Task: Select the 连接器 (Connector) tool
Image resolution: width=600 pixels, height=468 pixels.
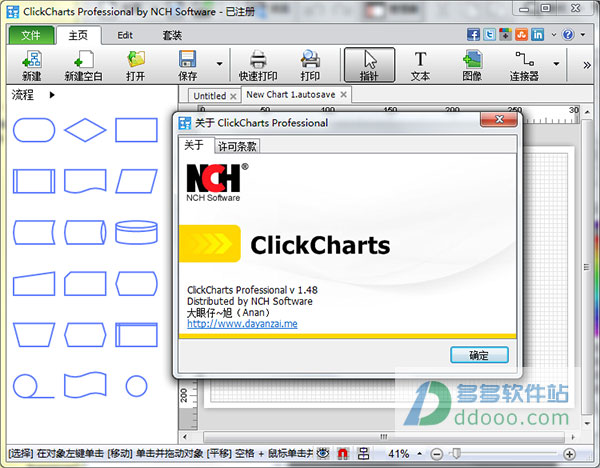Action: (x=524, y=65)
